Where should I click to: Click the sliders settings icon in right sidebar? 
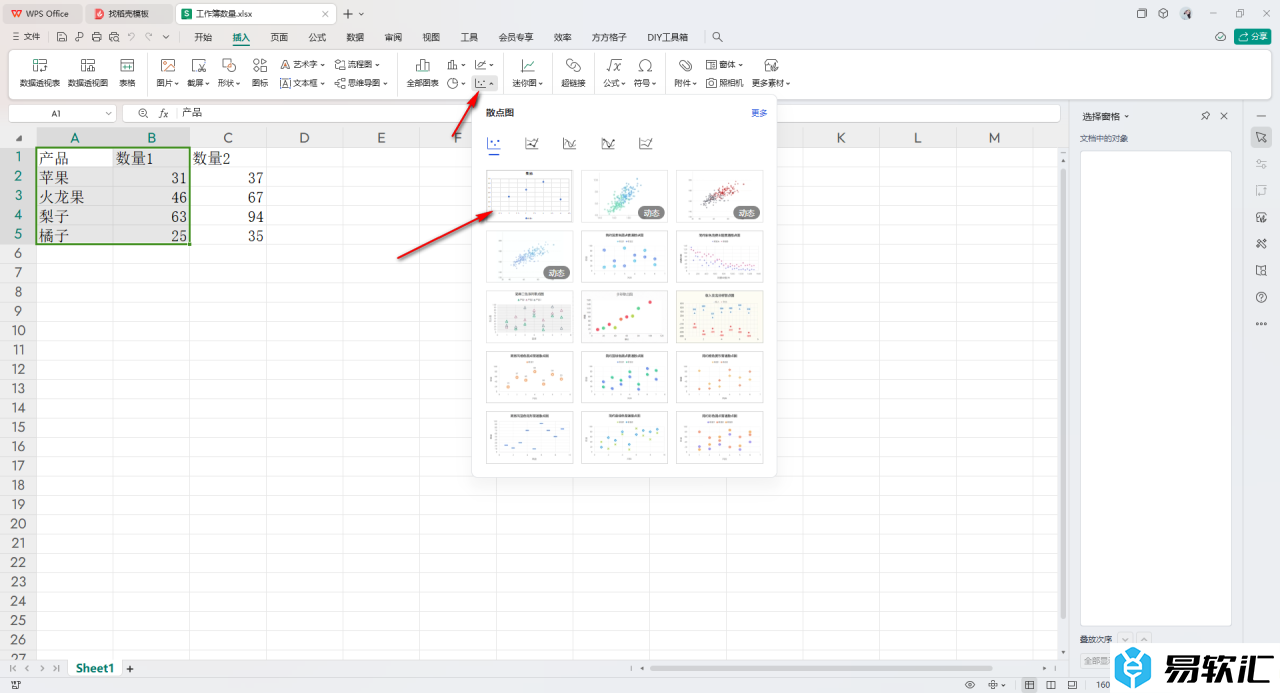[1261, 163]
